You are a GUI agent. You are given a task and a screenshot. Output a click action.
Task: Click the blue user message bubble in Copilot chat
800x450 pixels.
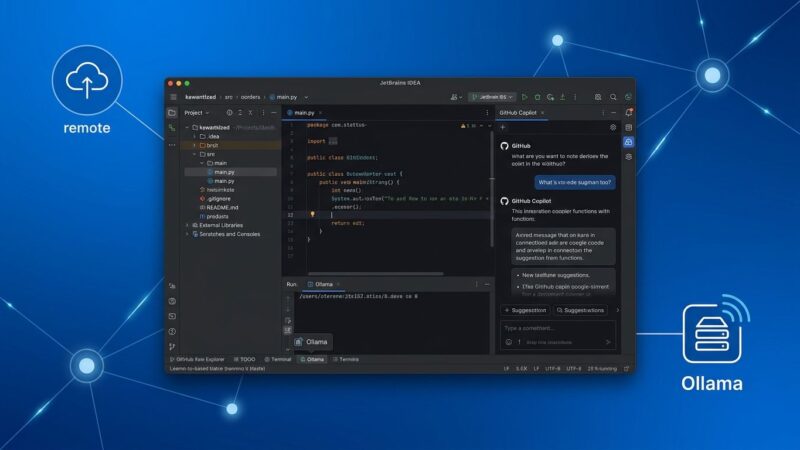point(574,182)
